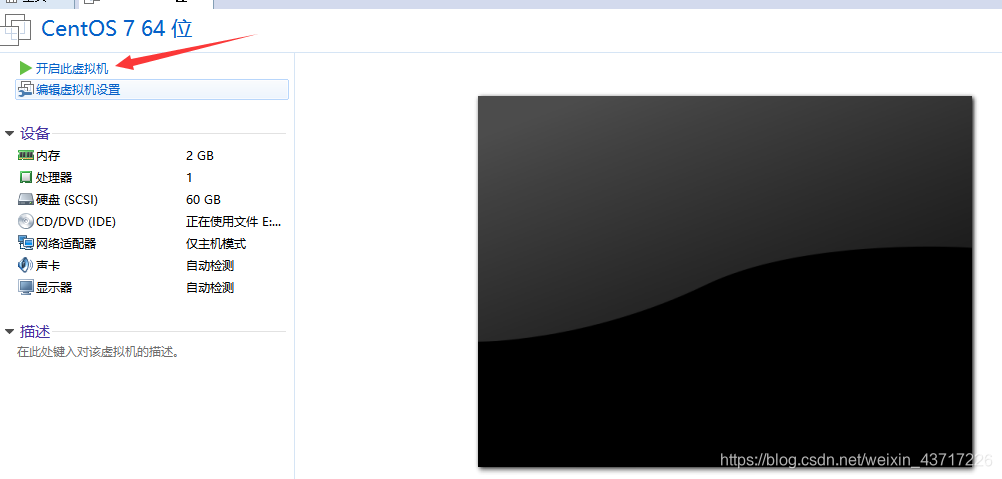Click the hard disk (SCSI) icon
Image resolution: width=1002 pixels, height=479 pixels.
click(26, 199)
